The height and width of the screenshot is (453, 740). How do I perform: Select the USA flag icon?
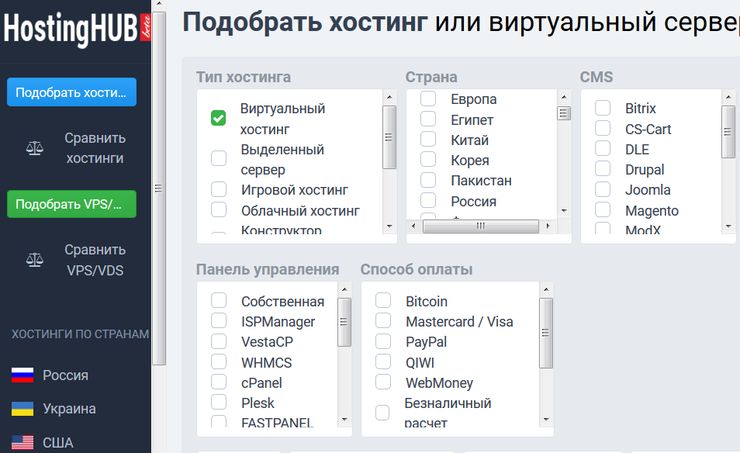click(x=22, y=443)
